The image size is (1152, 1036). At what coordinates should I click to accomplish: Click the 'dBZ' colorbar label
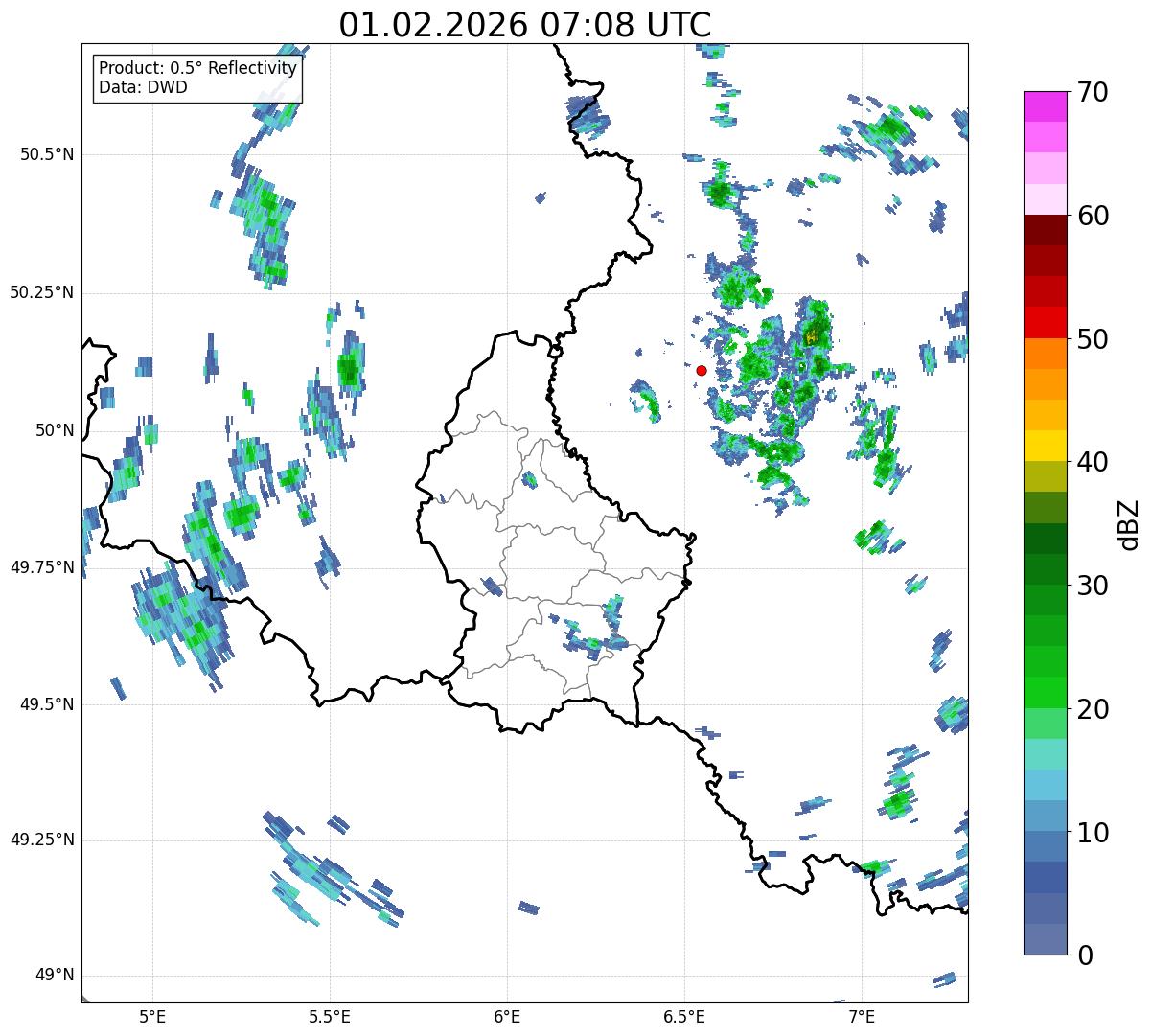click(1129, 524)
